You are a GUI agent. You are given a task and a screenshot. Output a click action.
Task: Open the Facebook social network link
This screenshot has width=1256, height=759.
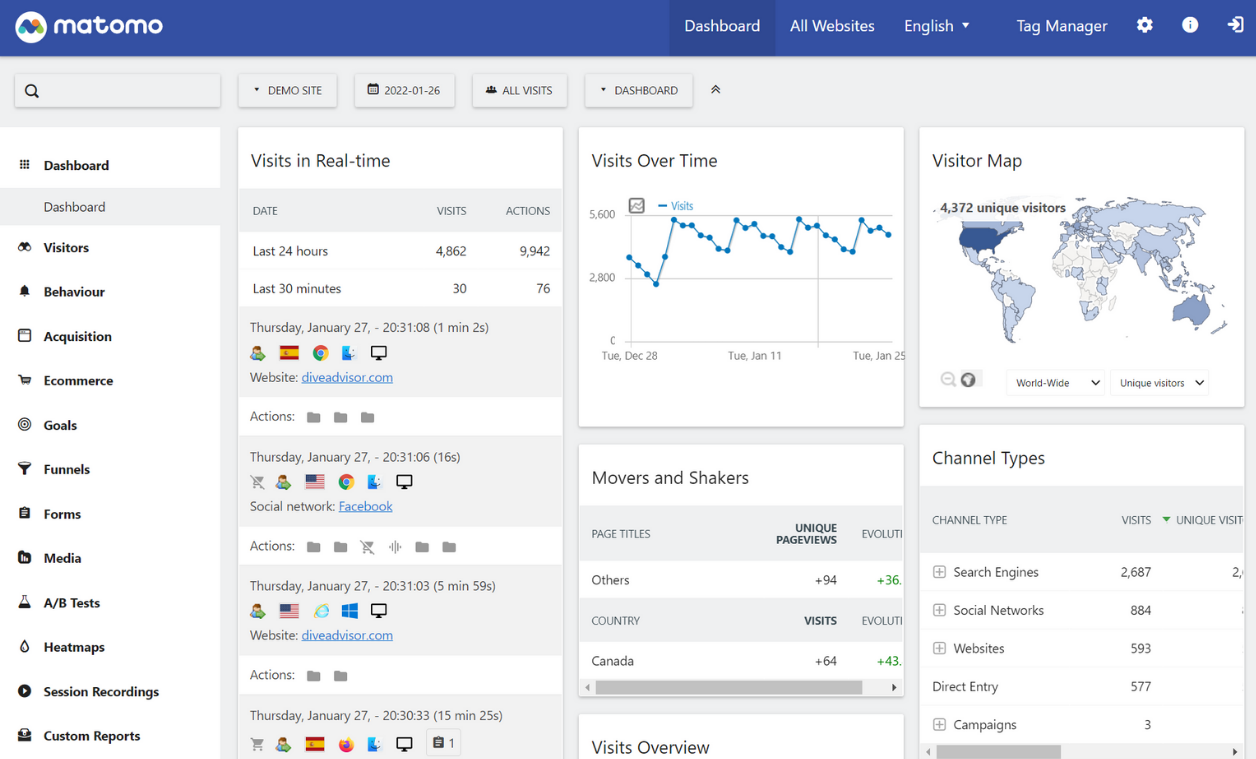[x=365, y=506]
